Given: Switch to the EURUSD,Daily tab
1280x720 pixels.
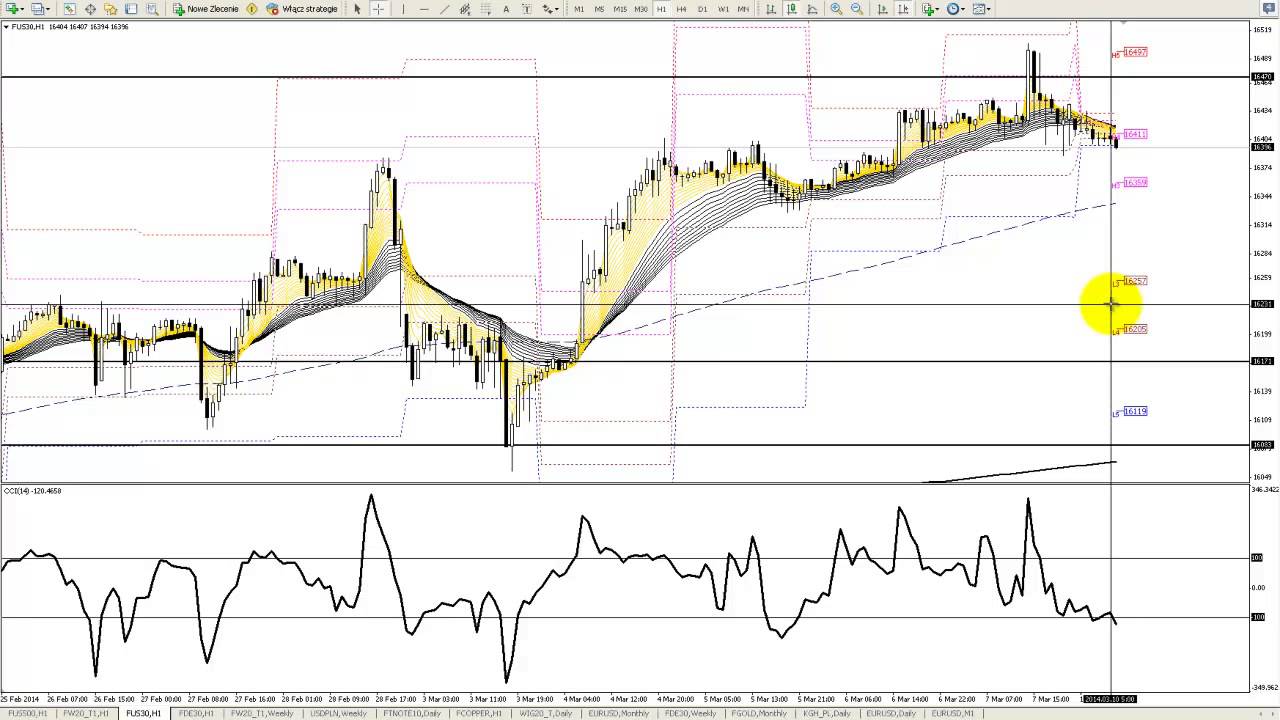Looking at the screenshot, I should pos(891,713).
